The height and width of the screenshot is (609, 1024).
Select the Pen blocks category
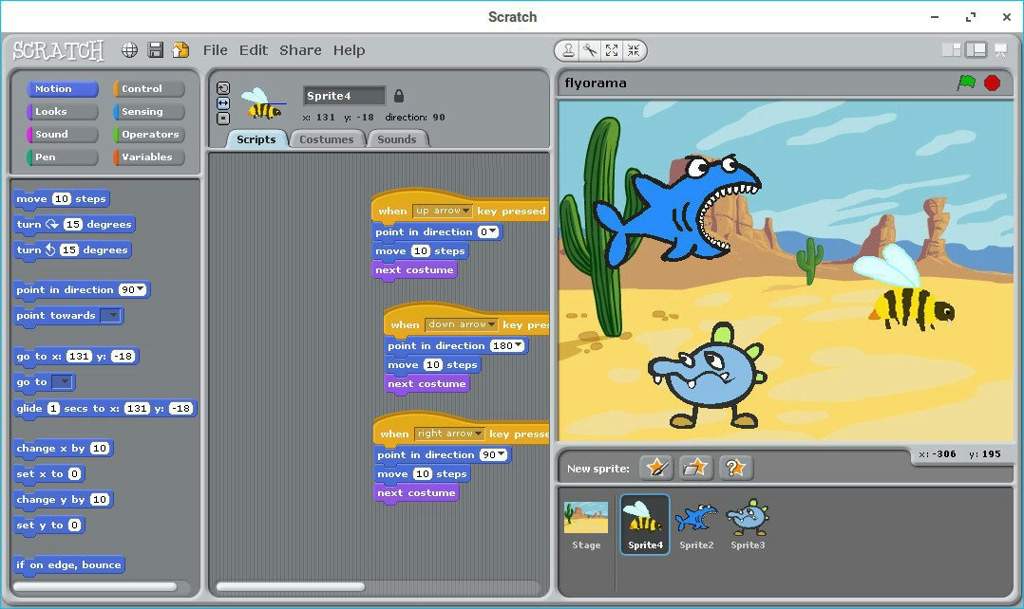pyautogui.click(x=62, y=157)
